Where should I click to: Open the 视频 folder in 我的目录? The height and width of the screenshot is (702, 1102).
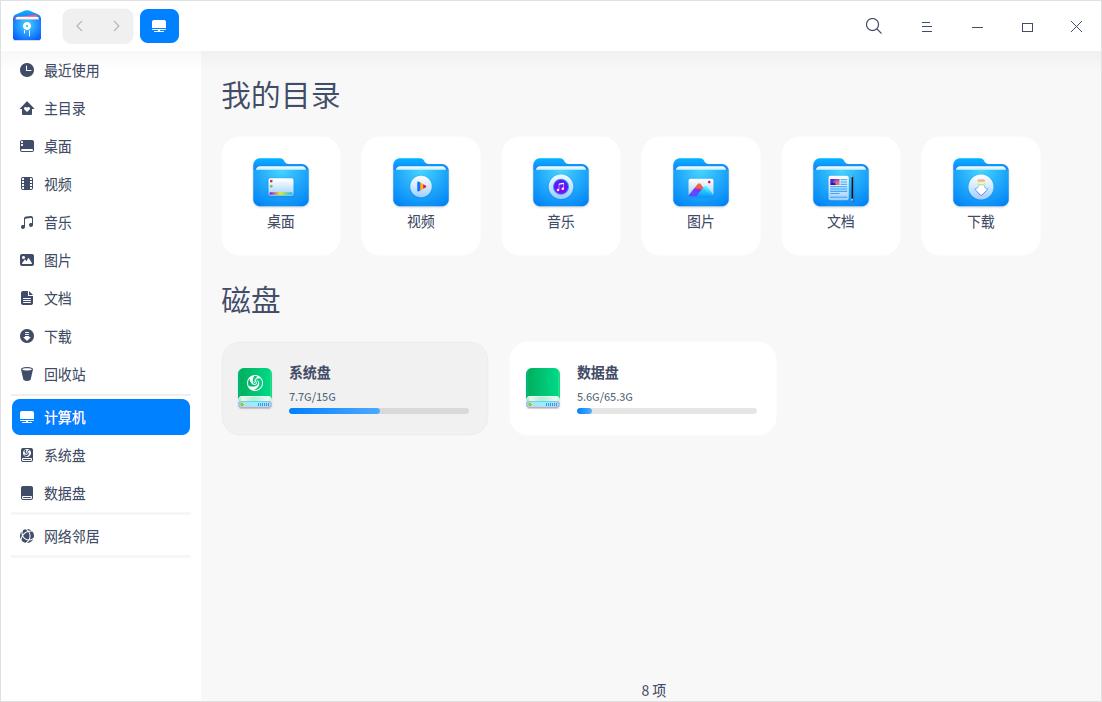(420, 195)
